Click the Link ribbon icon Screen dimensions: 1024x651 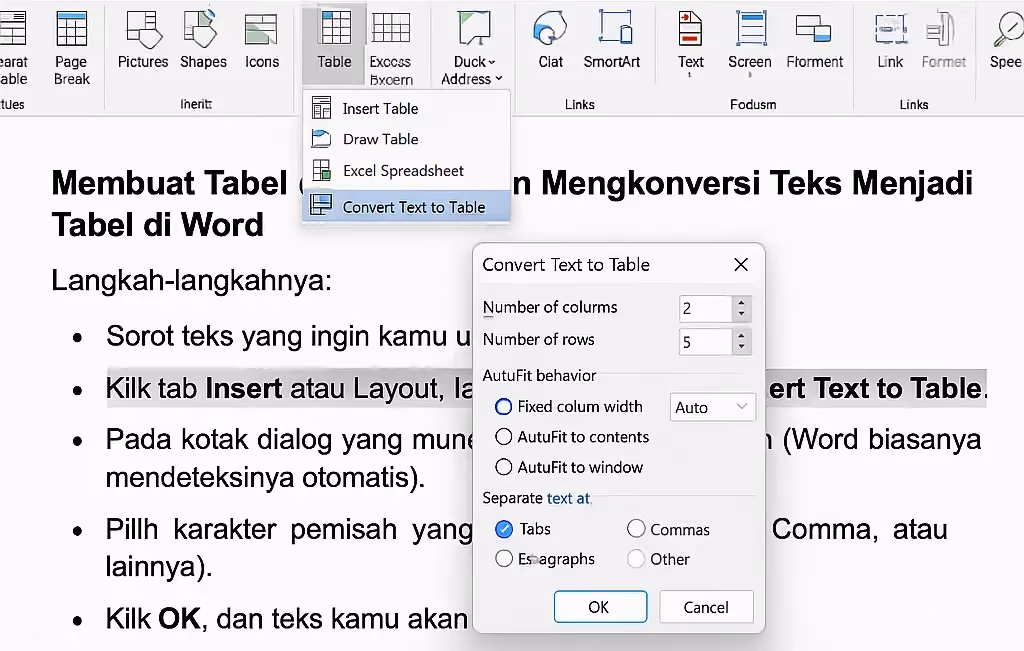coord(891,29)
